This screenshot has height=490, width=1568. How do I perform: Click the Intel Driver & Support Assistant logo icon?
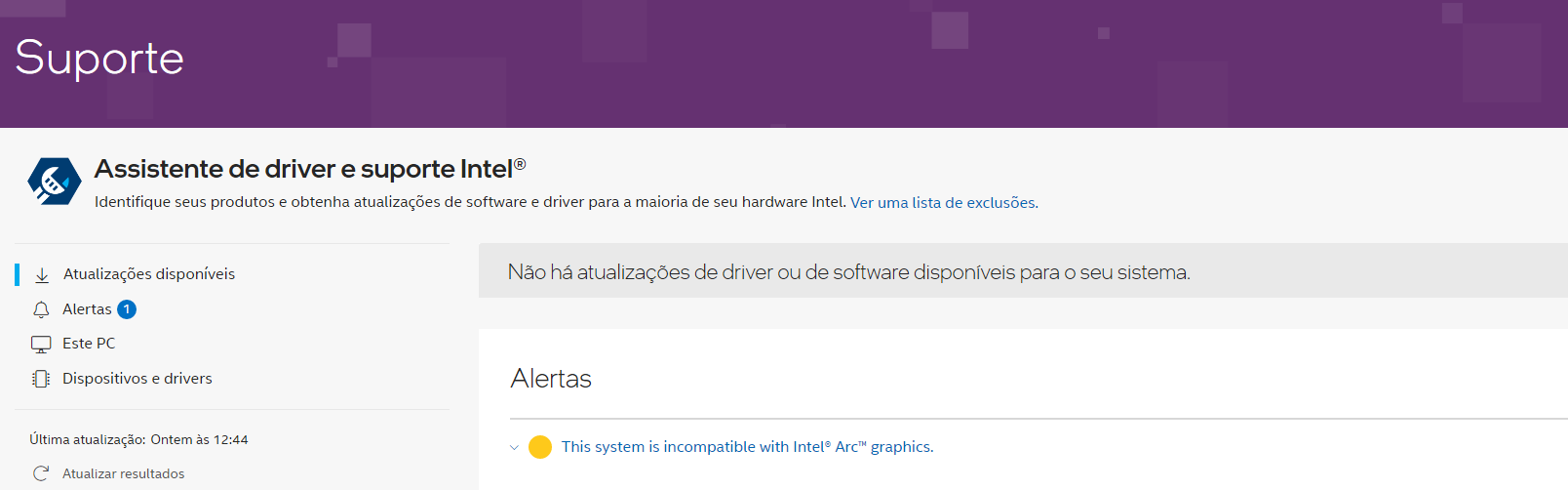pos(55,182)
